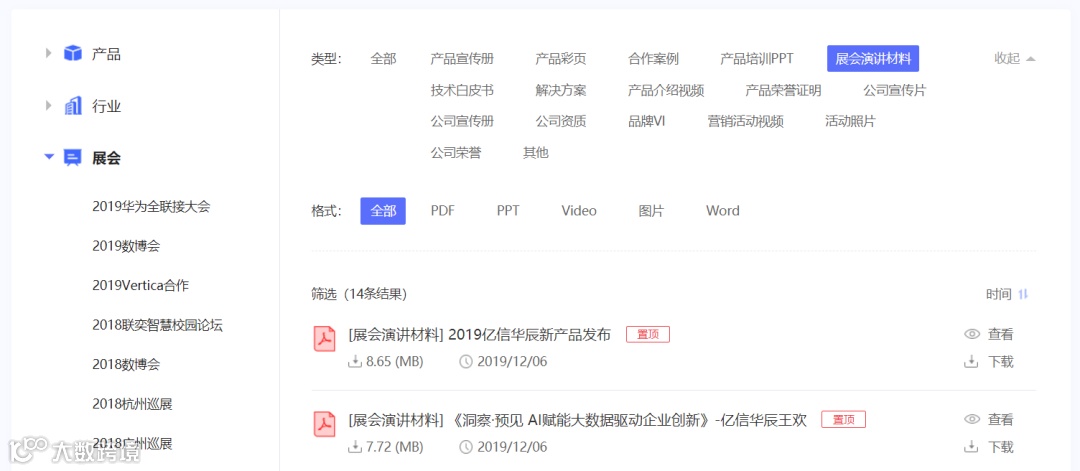Click 置顶 tag on 2019亿信华辰新产品发布
The image size is (1080, 471).
pos(647,335)
